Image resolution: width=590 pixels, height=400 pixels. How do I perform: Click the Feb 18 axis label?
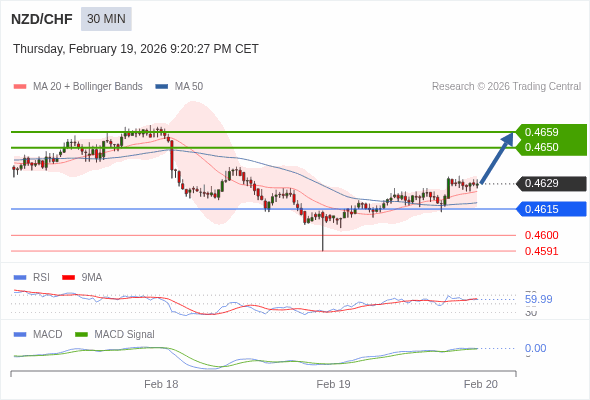point(161,384)
